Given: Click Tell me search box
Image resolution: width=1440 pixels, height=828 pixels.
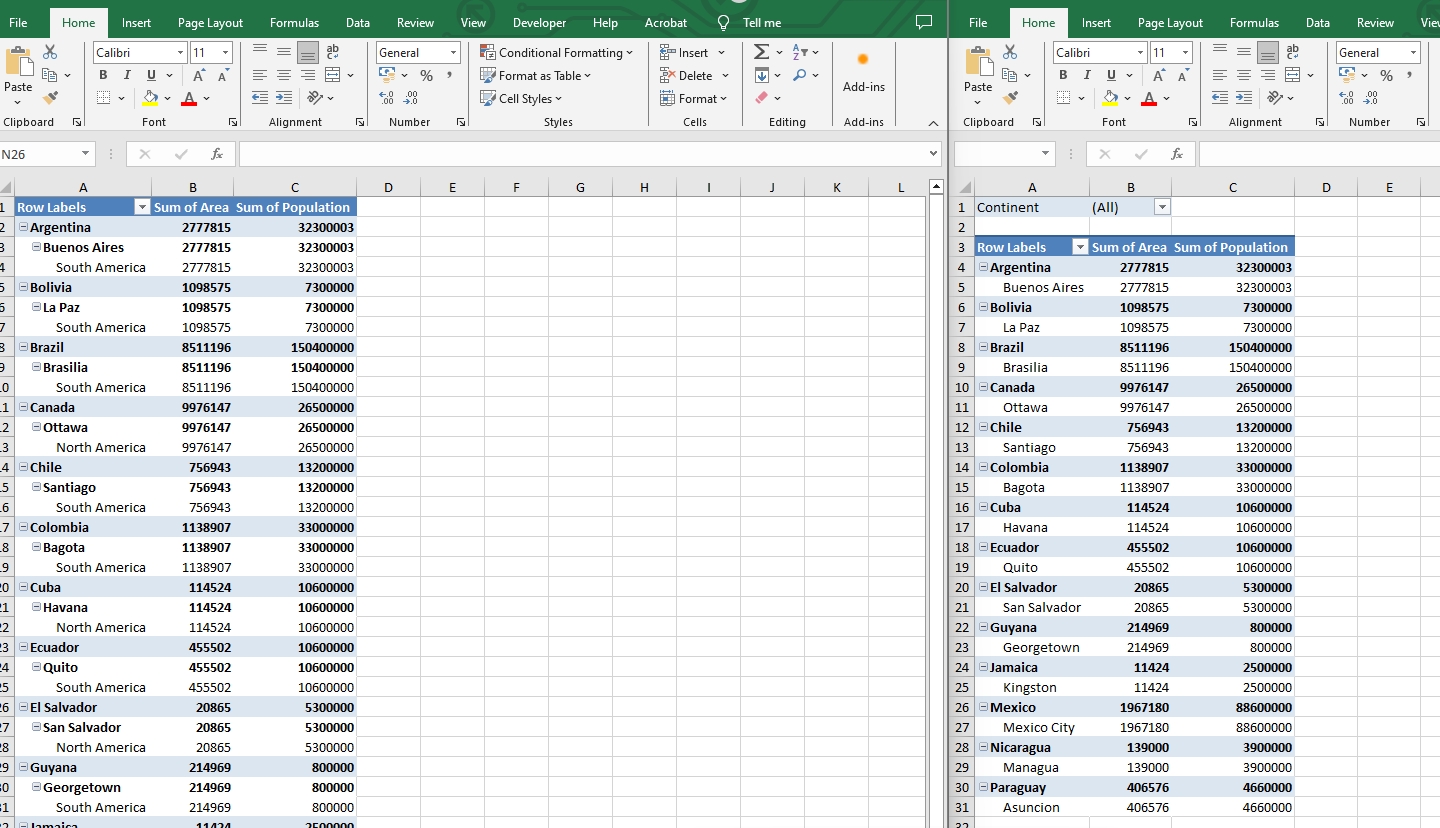Looking at the screenshot, I should click(x=750, y=22).
